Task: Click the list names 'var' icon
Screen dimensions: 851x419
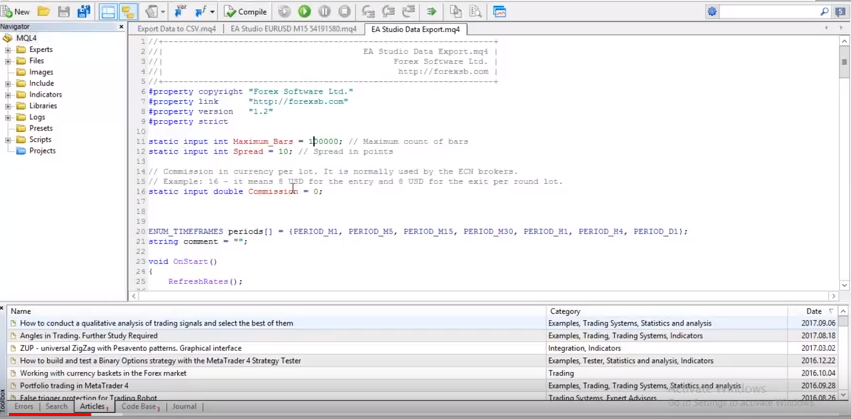Action: click(181, 11)
